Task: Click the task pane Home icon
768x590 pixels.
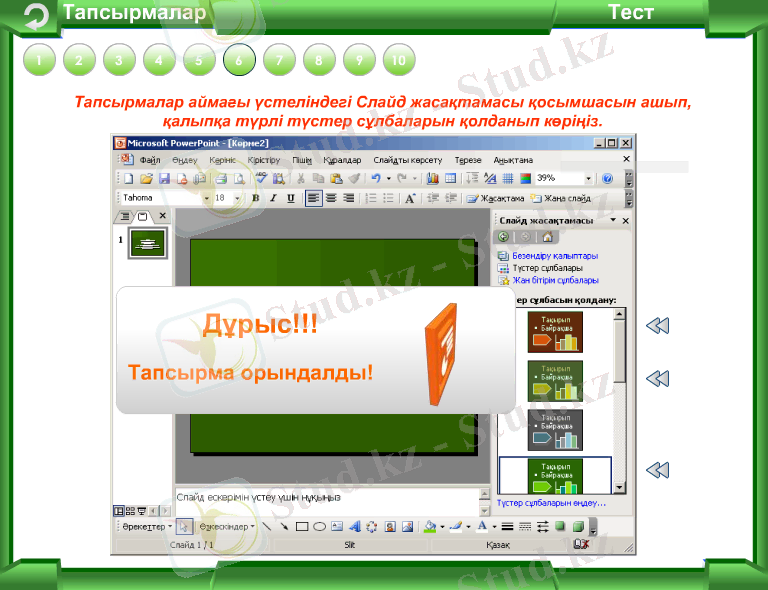Action: coord(546,237)
